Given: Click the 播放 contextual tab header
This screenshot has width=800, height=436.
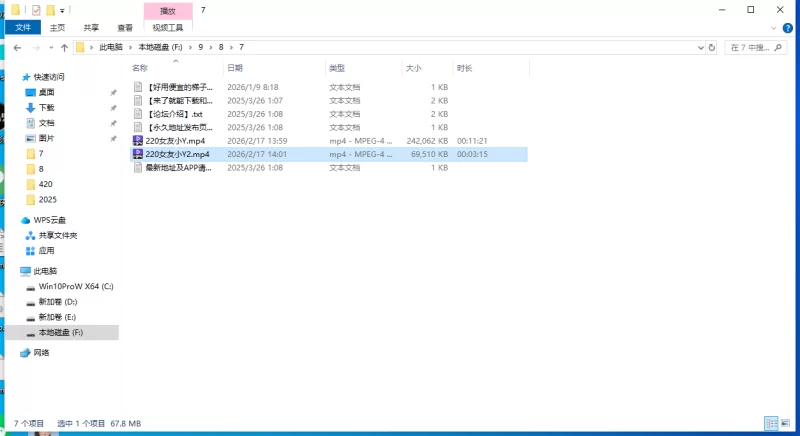Looking at the screenshot, I should coord(168,11).
